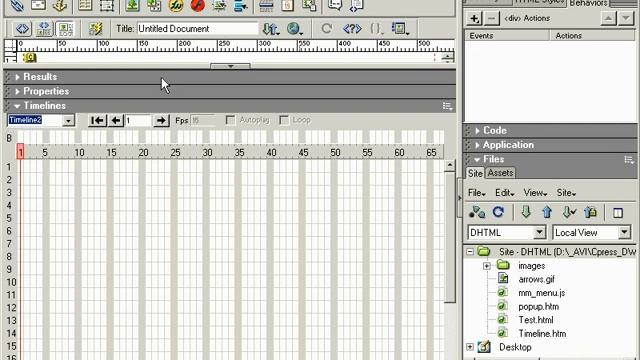Open the view options menu
The width and height of the screenshot is (640, 360).
[400, 29]
